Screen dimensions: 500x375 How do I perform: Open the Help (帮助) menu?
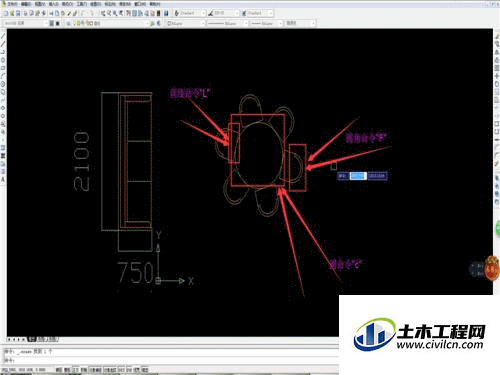(155, 4)
